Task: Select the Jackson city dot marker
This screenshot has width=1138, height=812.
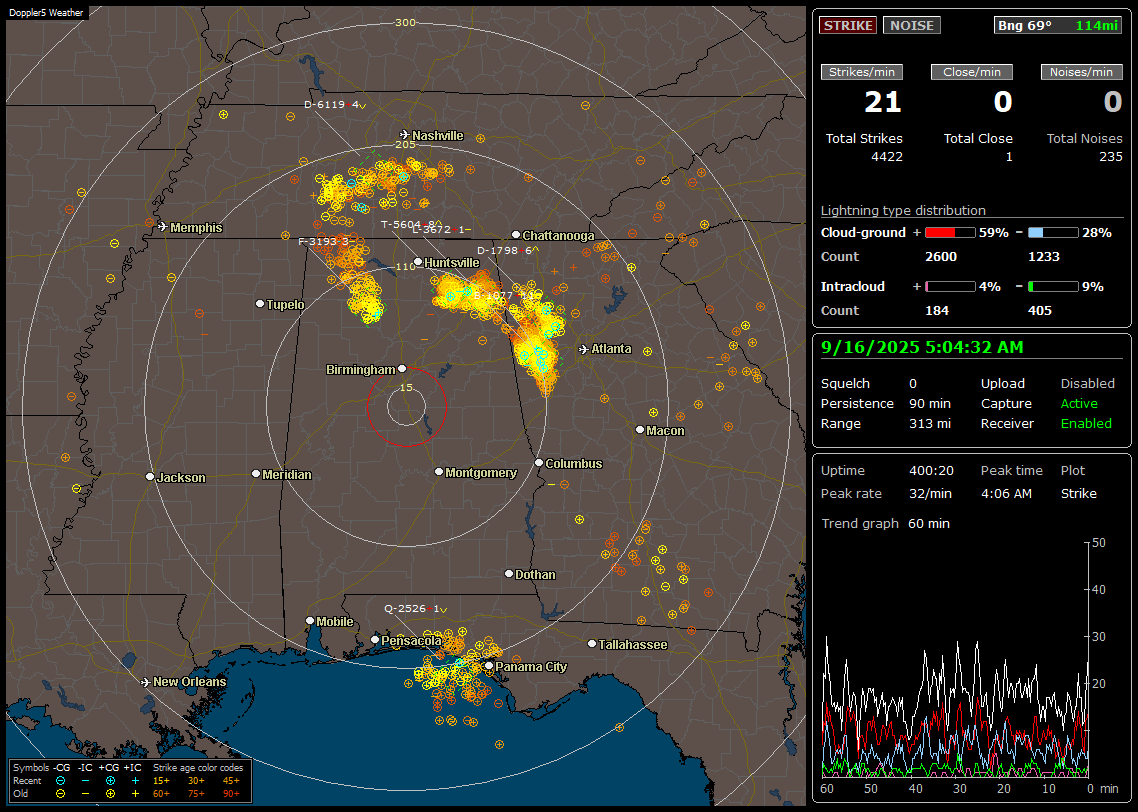Action: pyautogui.click(x=150, y=477)
